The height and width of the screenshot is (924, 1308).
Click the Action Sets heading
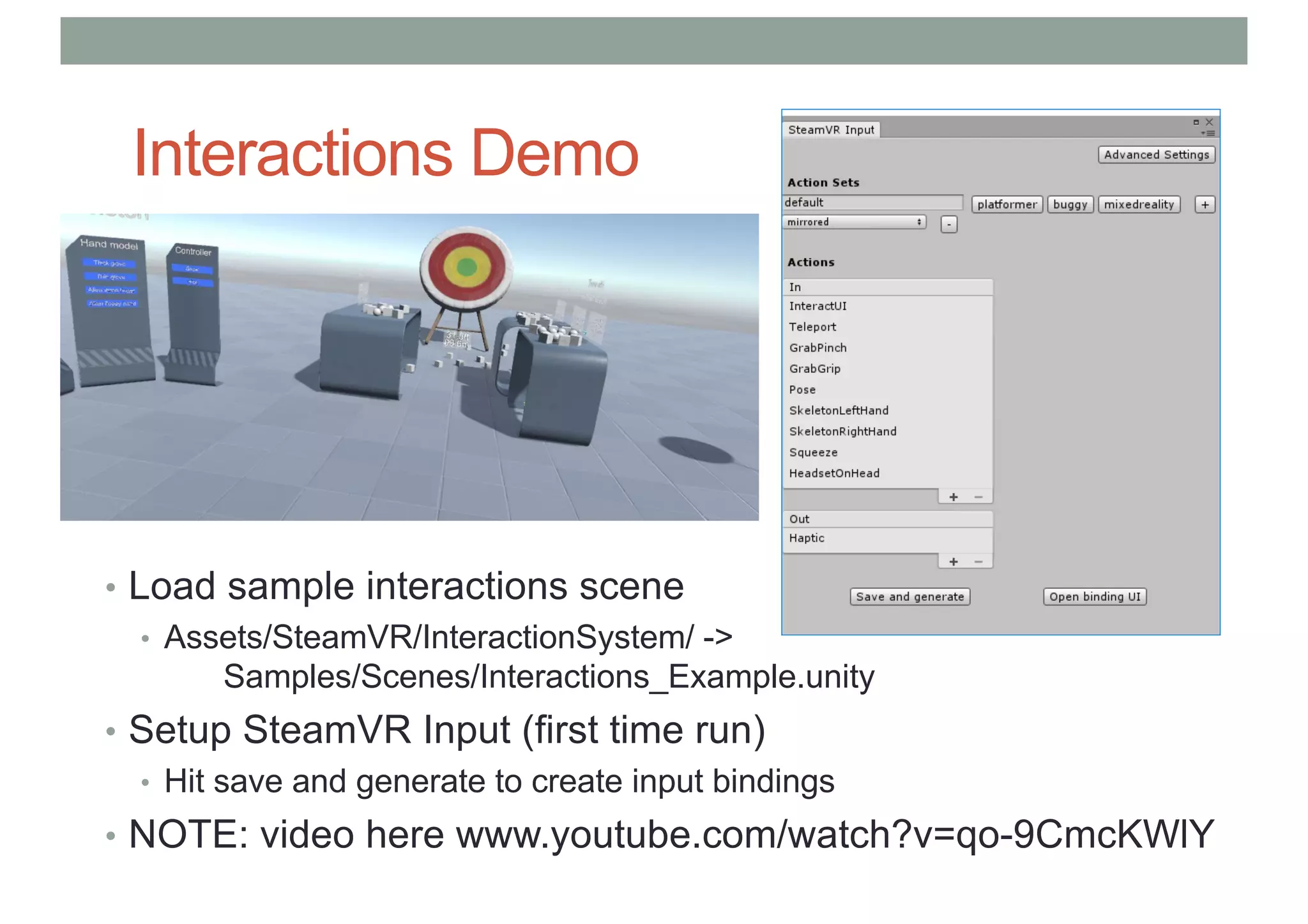pos(823,183)
